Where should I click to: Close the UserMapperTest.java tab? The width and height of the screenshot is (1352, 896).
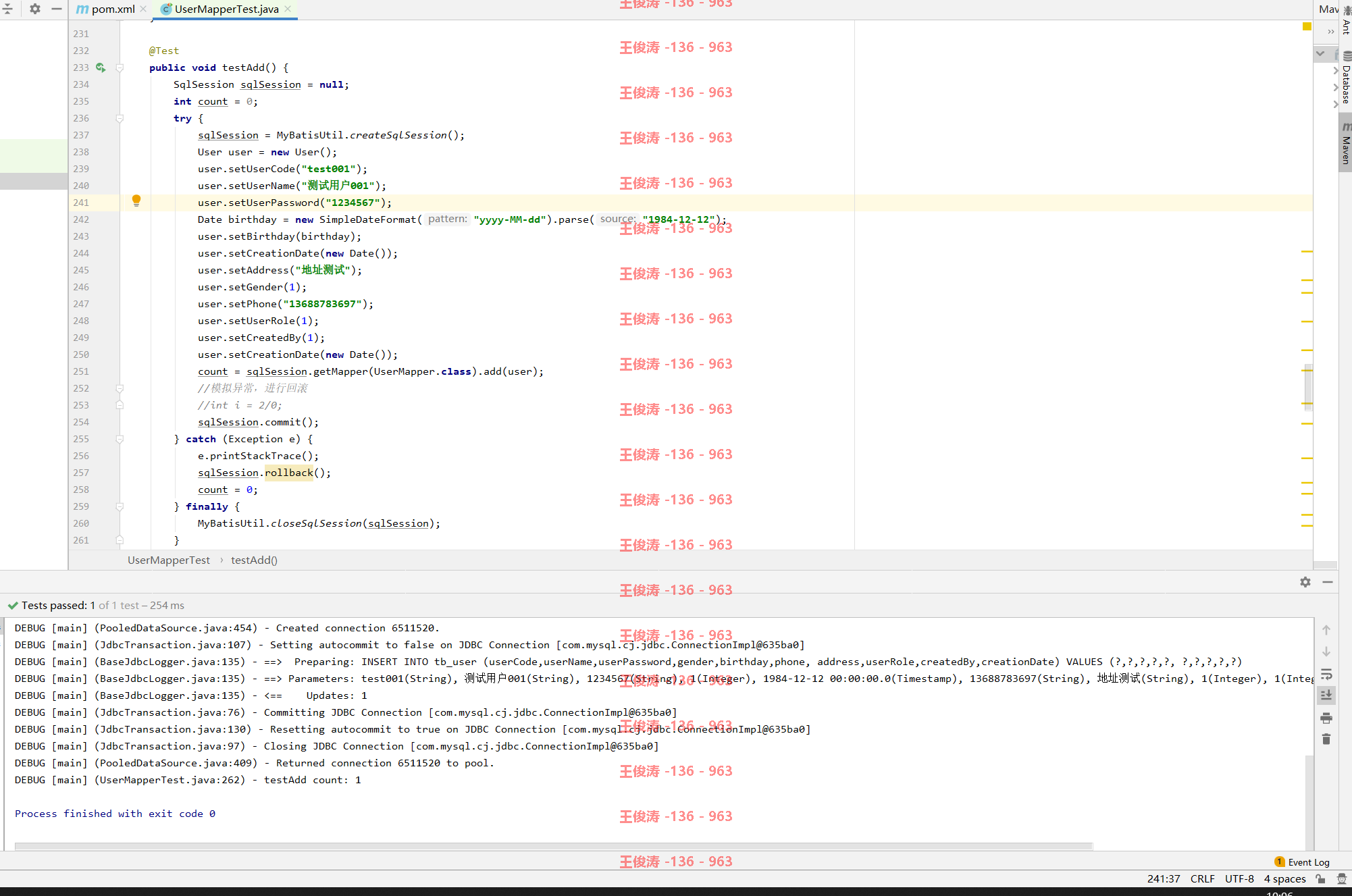tap(288, 9)
